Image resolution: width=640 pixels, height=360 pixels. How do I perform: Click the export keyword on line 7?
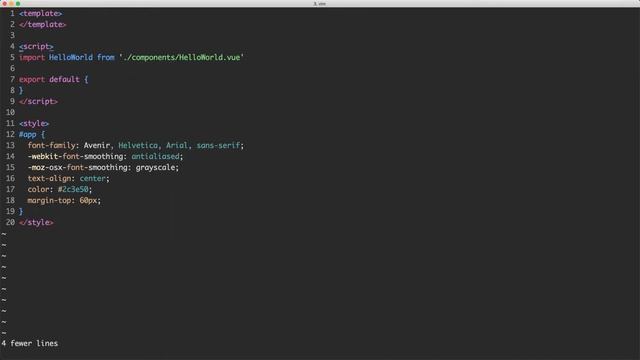32,80
